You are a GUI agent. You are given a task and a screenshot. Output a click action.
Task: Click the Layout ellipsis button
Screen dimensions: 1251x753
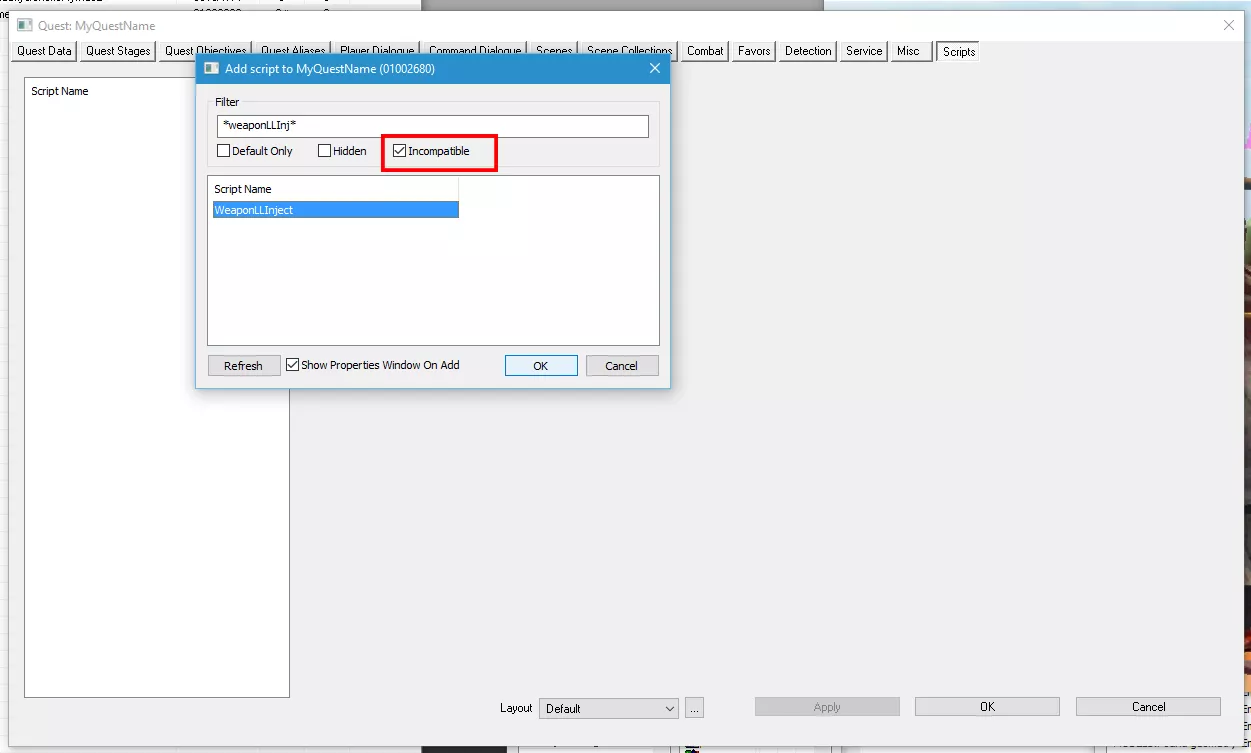pos(695,708)
